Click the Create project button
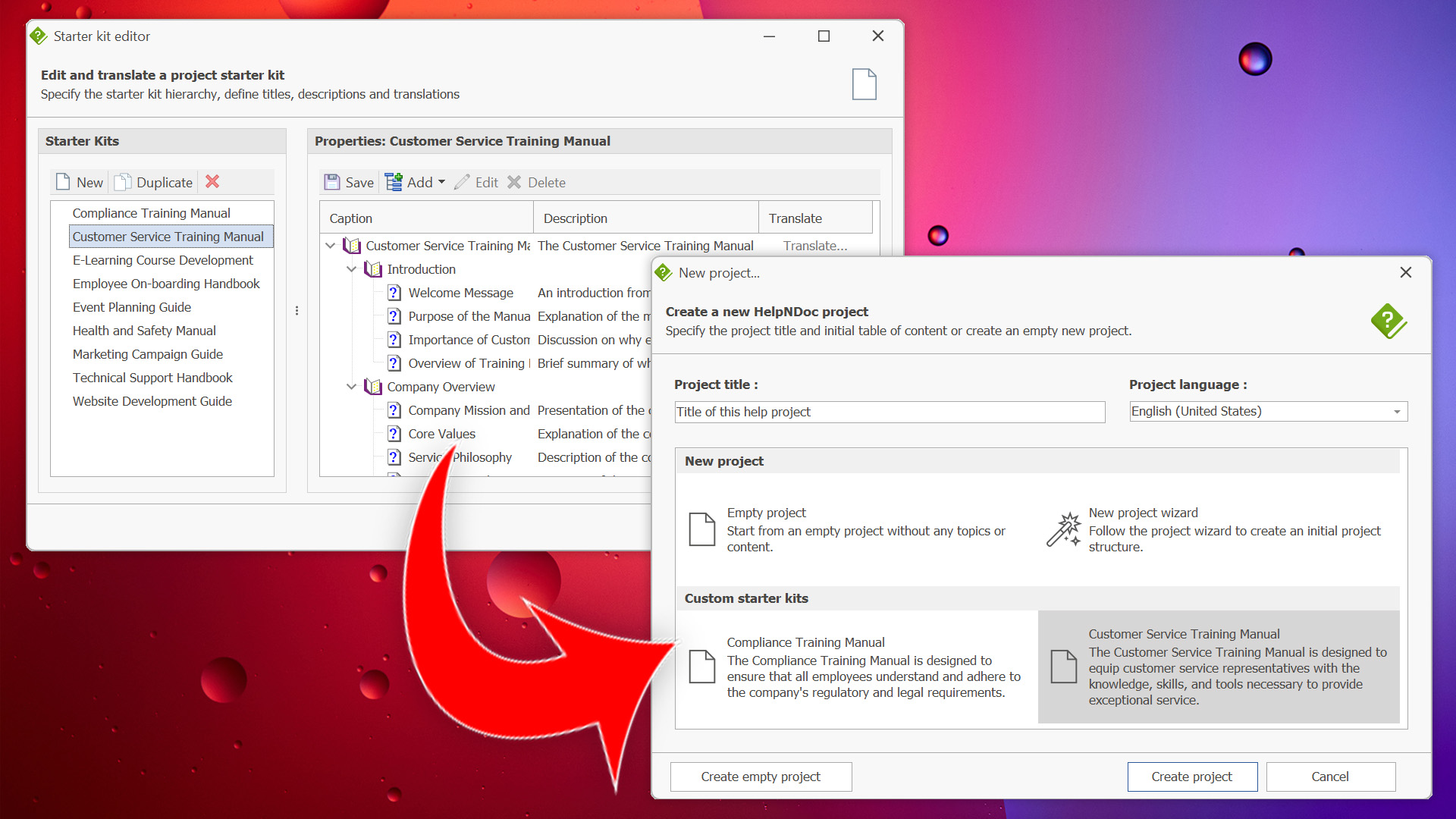The height and width of the screenshot is (819, 1456). 1192,777
